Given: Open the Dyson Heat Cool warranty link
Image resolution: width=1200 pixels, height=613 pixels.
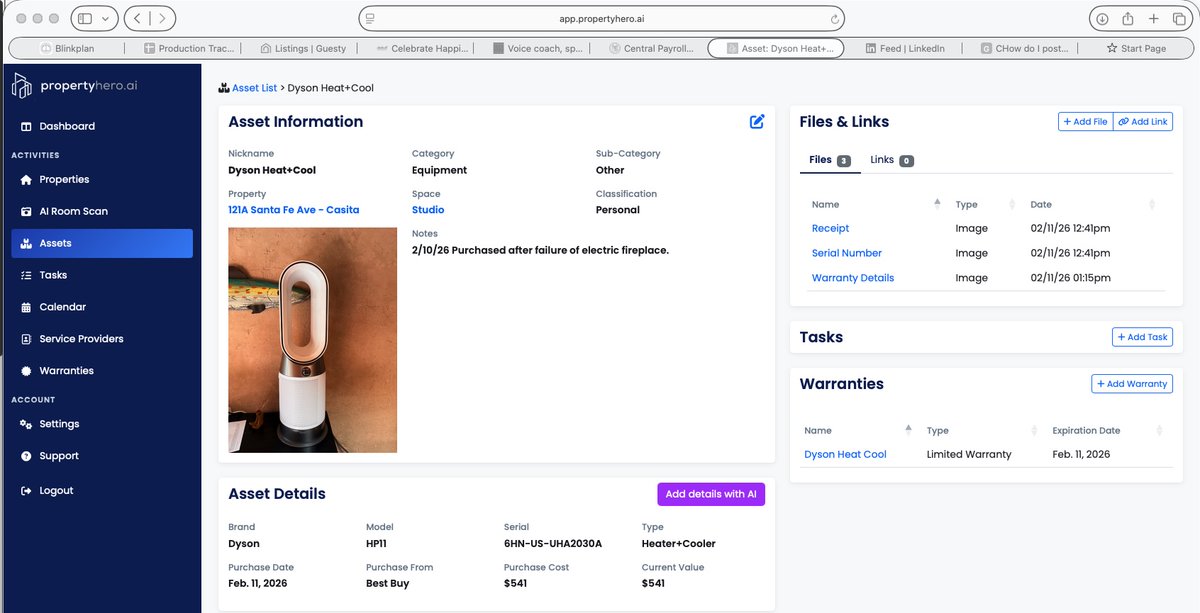Looking at the screenshot, I should point(845,455).
